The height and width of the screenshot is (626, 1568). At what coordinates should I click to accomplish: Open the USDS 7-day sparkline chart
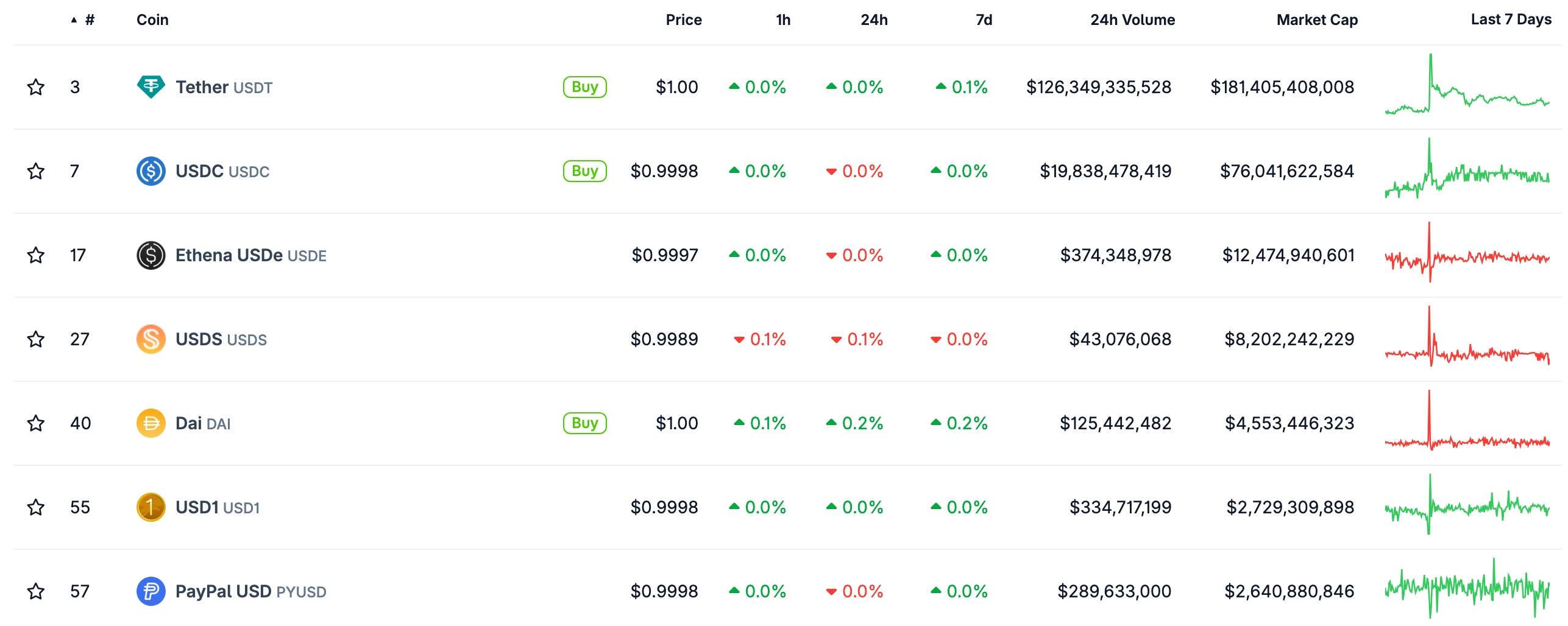[x=1467, y=339]
